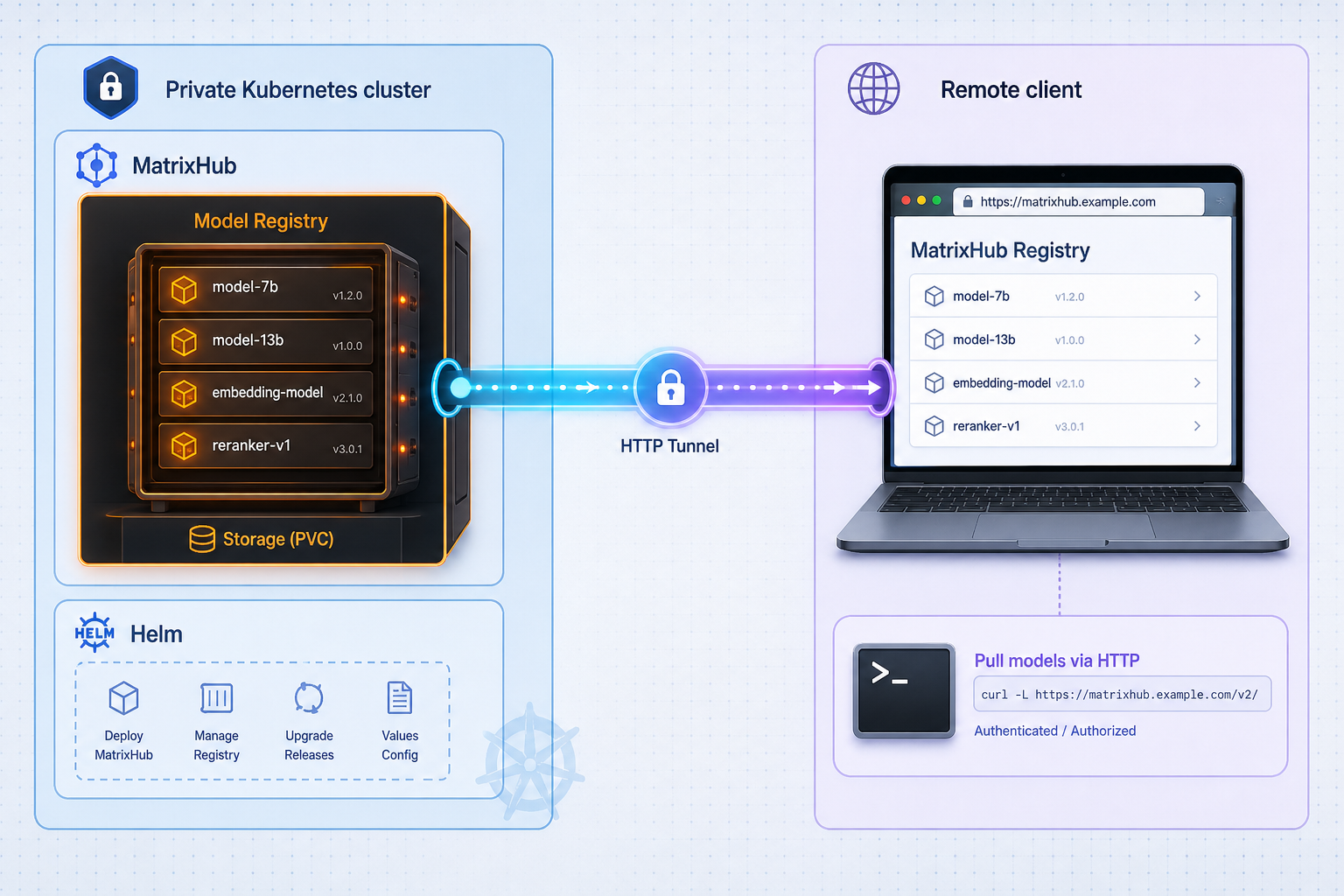The image size is (1344, 896).
Task: Expand the model-13b row chevron in browser
Action: pos(1197,339)
